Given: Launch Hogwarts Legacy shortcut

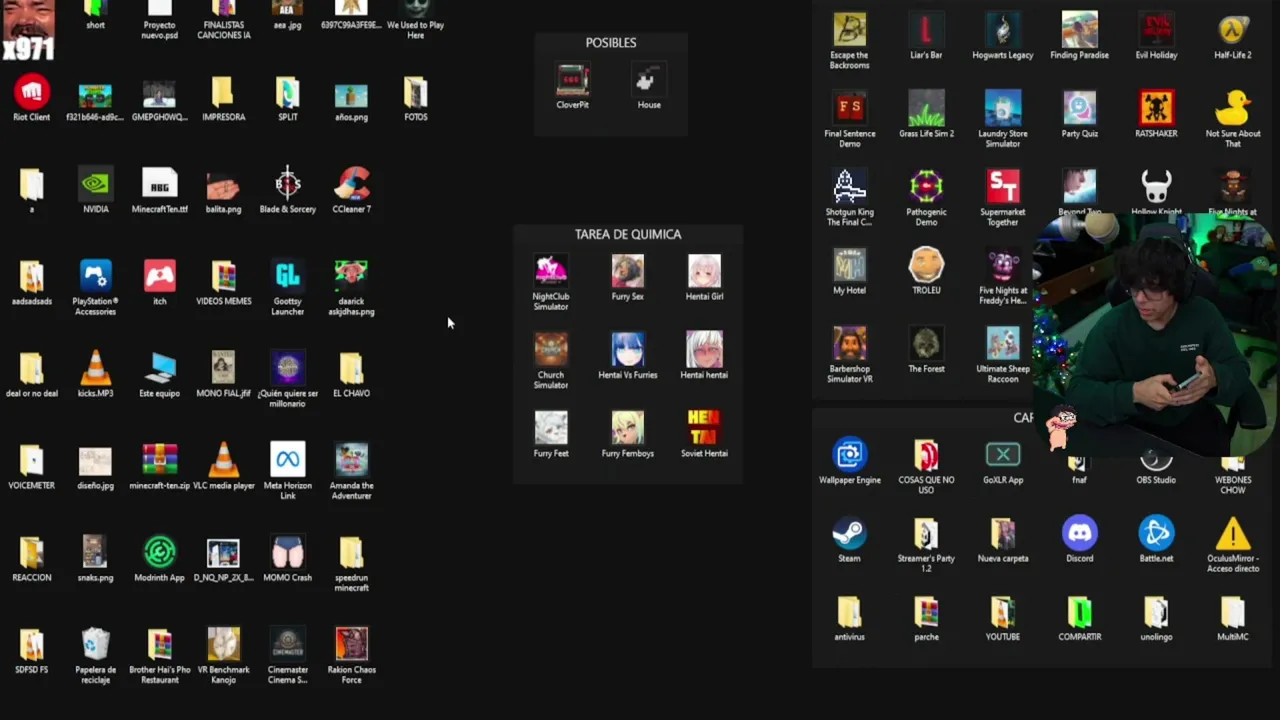Looking at the screenshot, I should pyautogui.click(x=1003, y=30).
